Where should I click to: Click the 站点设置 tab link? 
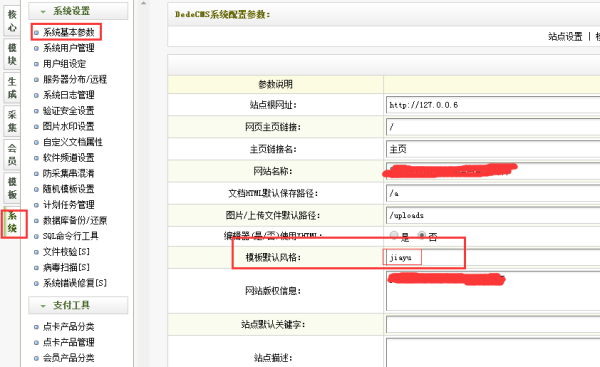[x=565, y=37]
